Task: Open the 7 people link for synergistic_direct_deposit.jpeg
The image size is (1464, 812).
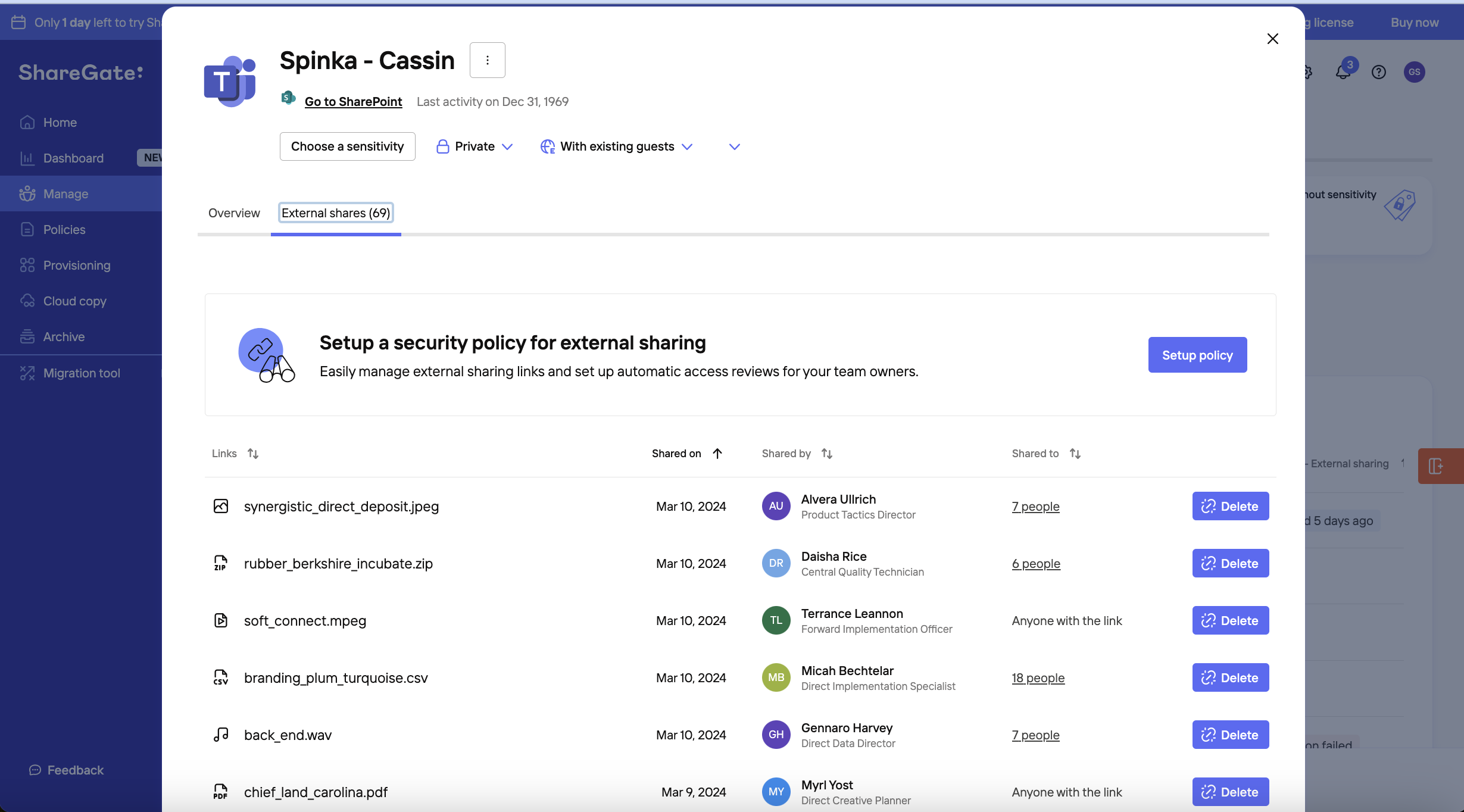Action: [1035, 507]
